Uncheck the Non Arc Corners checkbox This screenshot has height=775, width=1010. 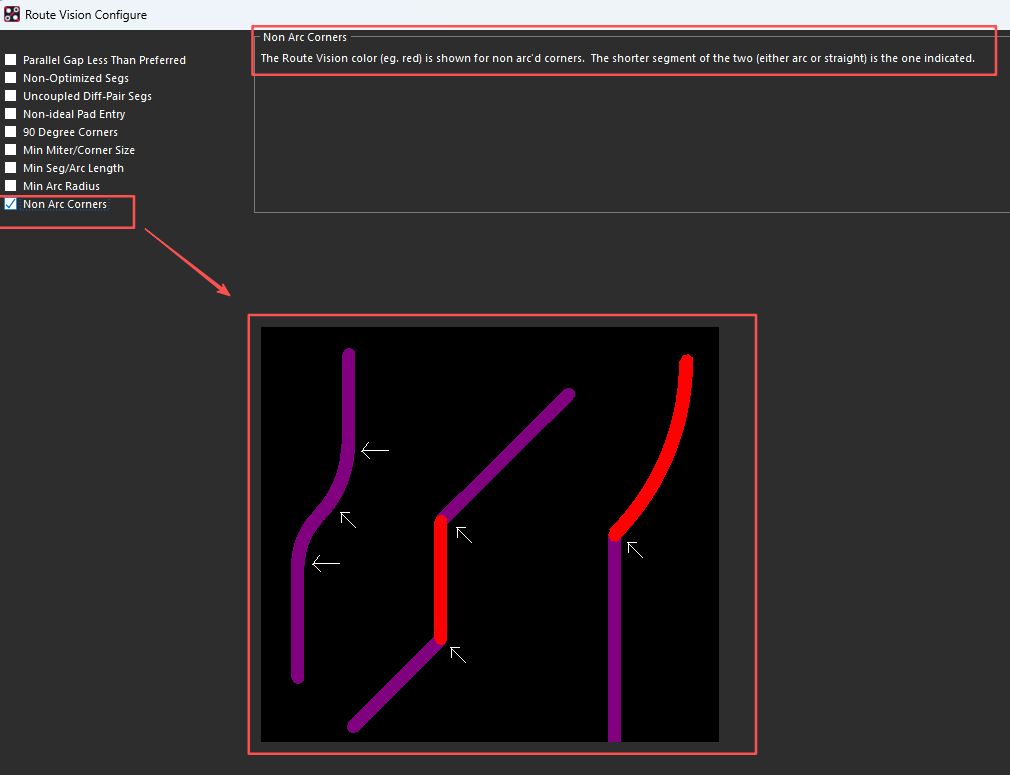point(11,204)
